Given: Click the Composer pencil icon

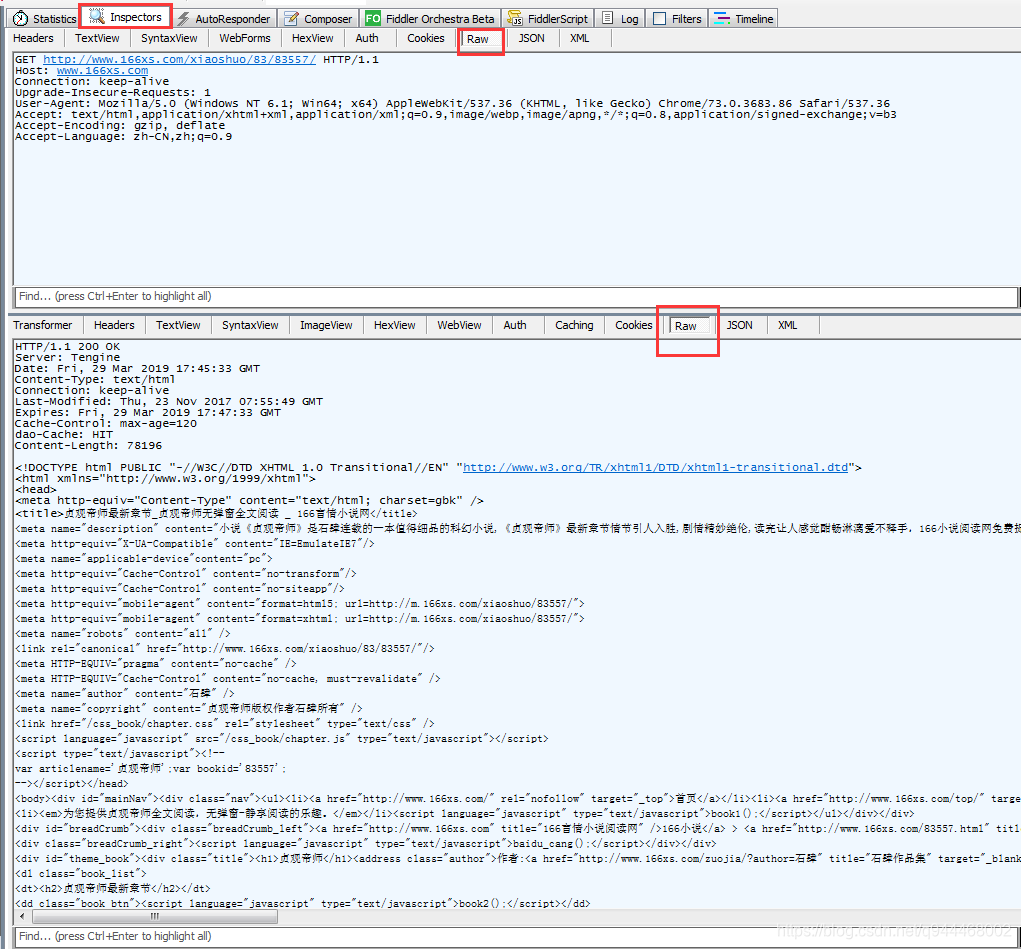Looking at the screenshot, I should pos(292,19).
